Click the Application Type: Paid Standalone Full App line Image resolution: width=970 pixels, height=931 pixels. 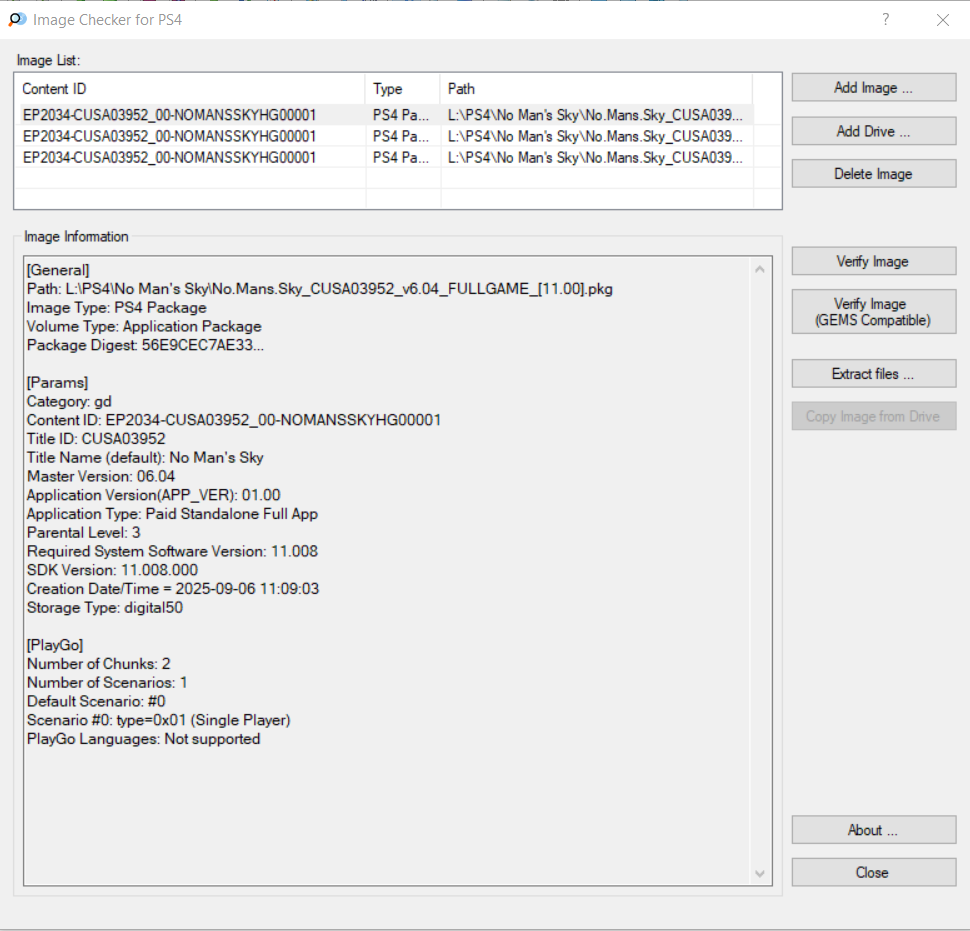173,514
